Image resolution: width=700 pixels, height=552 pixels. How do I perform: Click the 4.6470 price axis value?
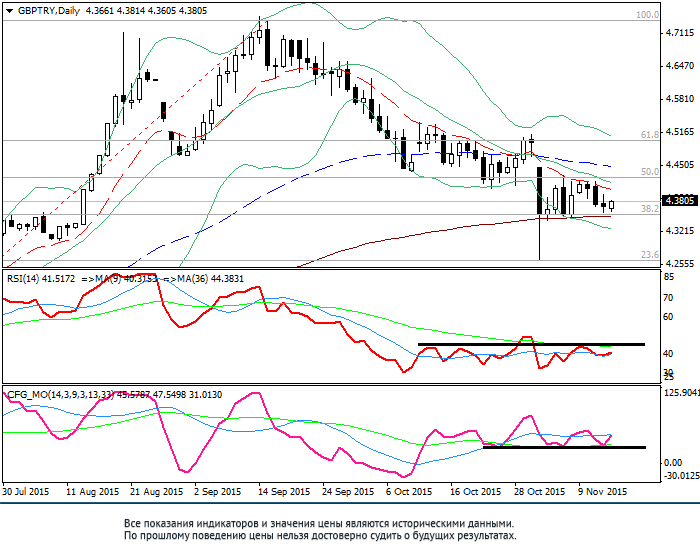pos(680,66)
